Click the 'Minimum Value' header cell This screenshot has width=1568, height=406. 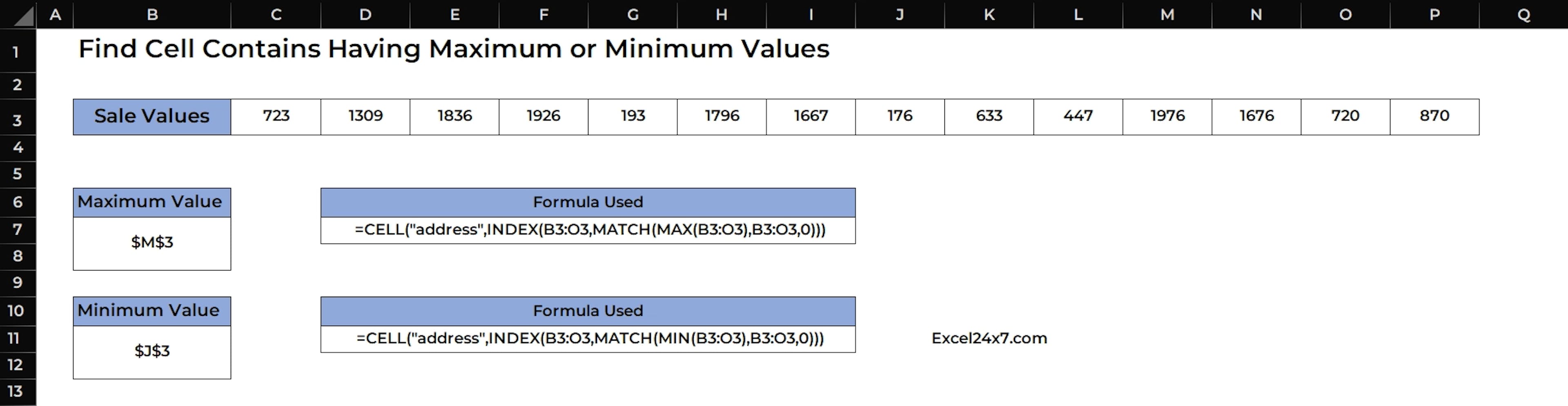point(152,312)
